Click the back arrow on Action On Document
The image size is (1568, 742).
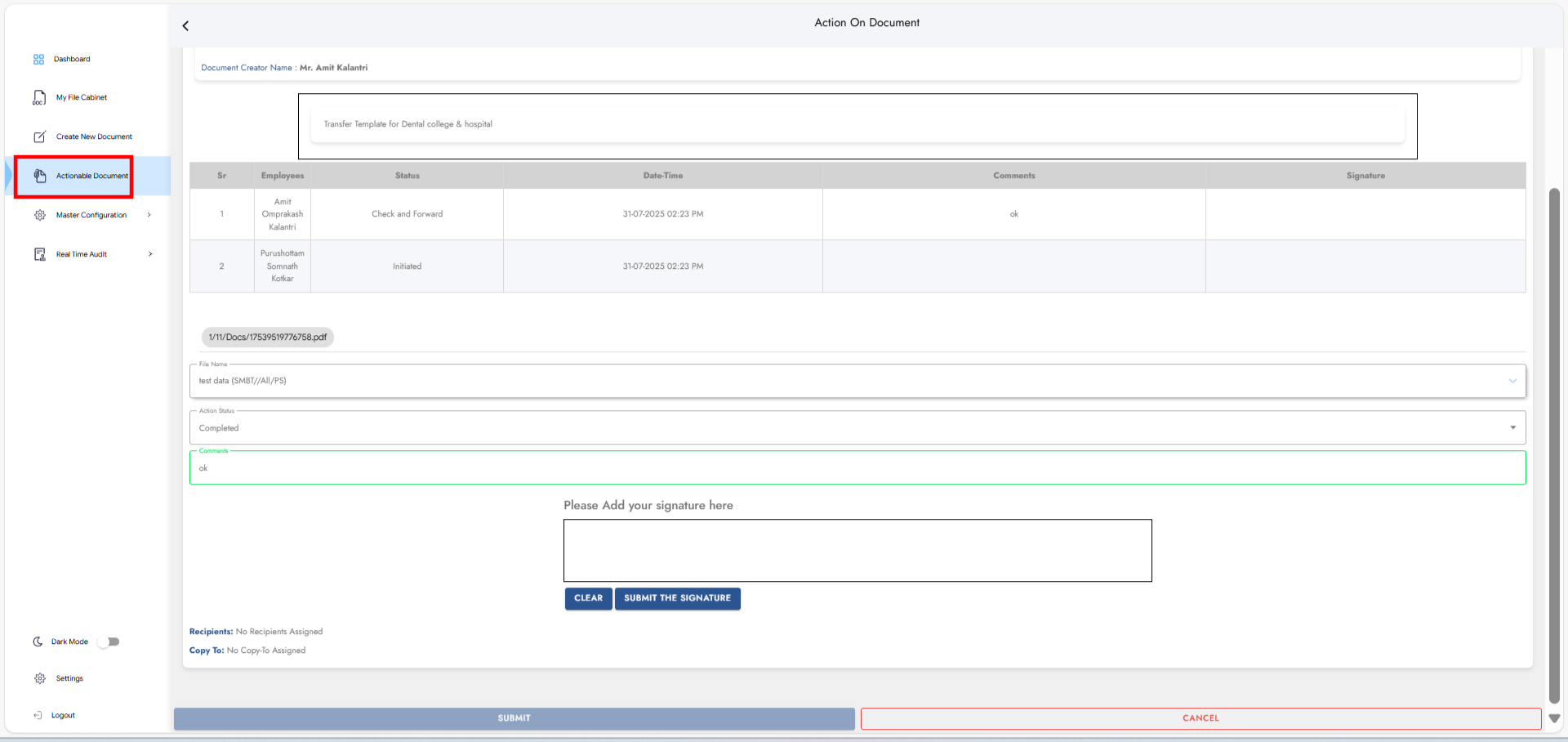[185, 25]
